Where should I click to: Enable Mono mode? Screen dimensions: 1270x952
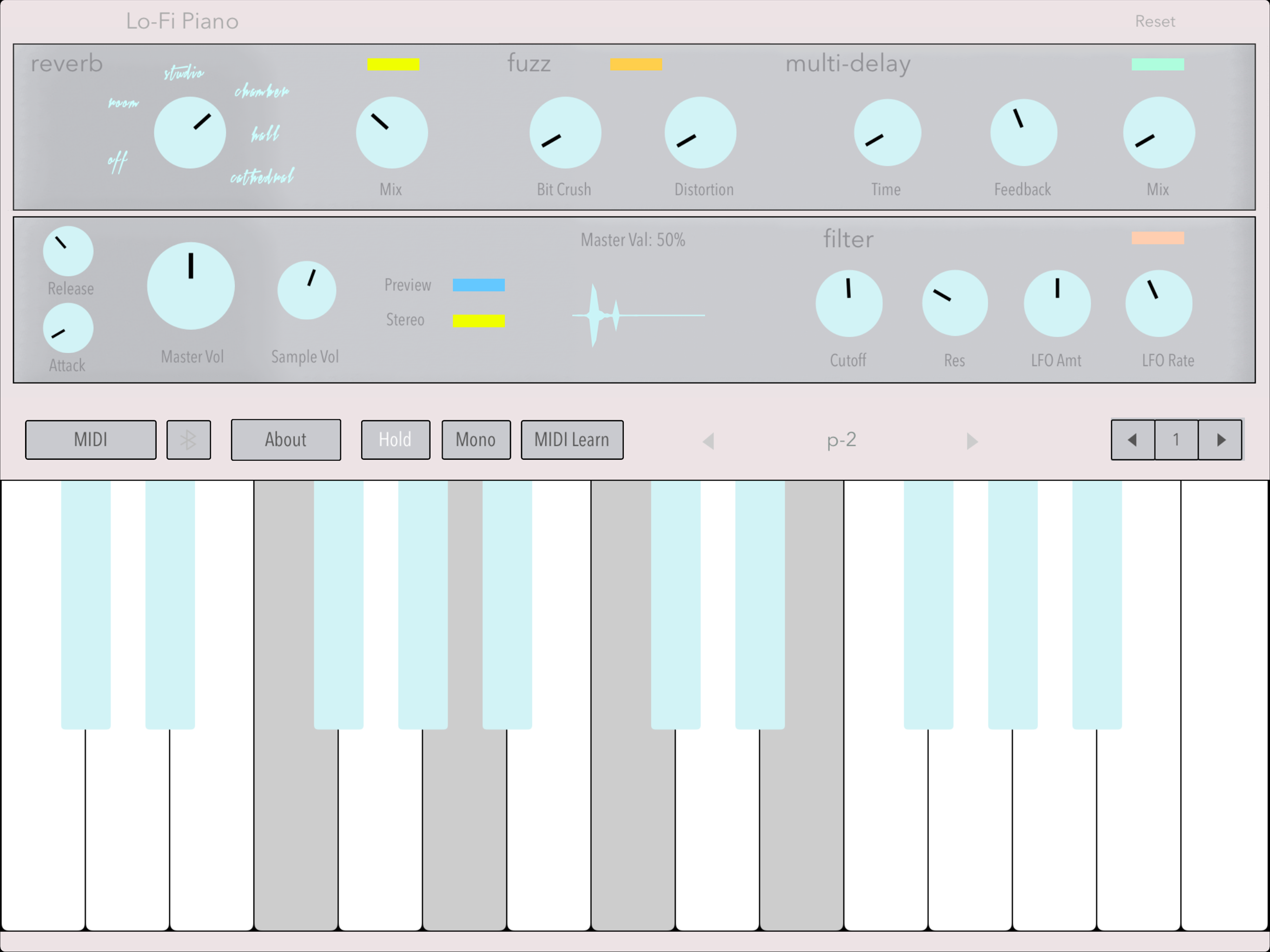tap(476, 440)
